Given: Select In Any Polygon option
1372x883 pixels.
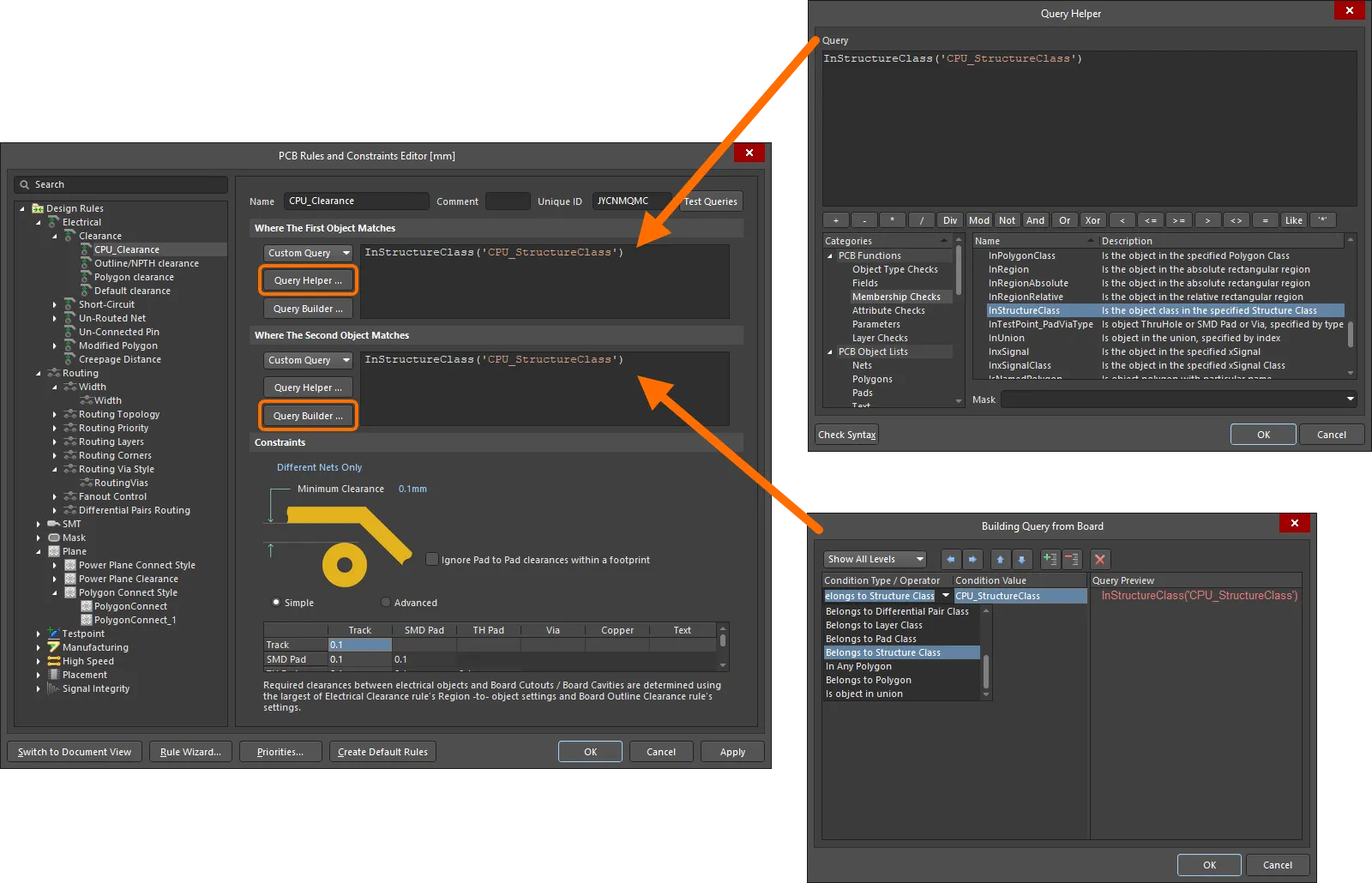Looking at the screenshot, I should (900, 666).
